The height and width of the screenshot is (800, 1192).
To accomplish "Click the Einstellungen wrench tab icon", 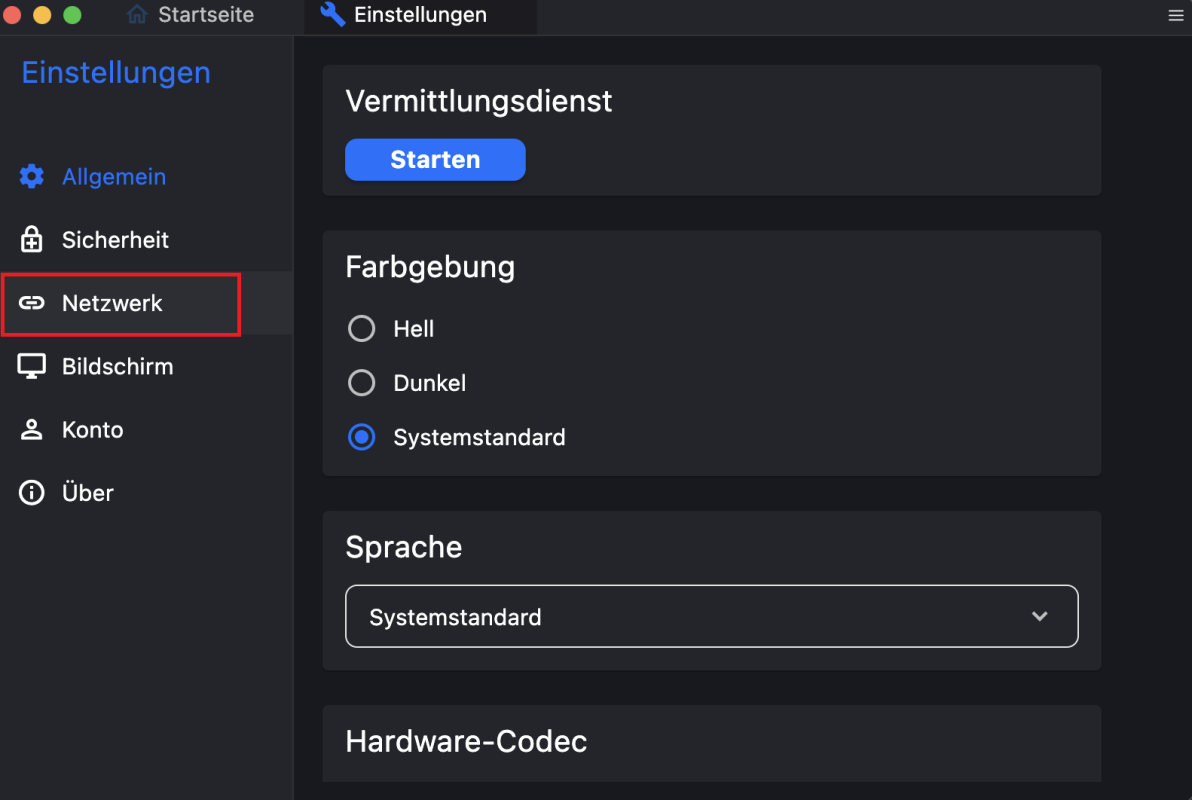I will (x=332, y=14).
